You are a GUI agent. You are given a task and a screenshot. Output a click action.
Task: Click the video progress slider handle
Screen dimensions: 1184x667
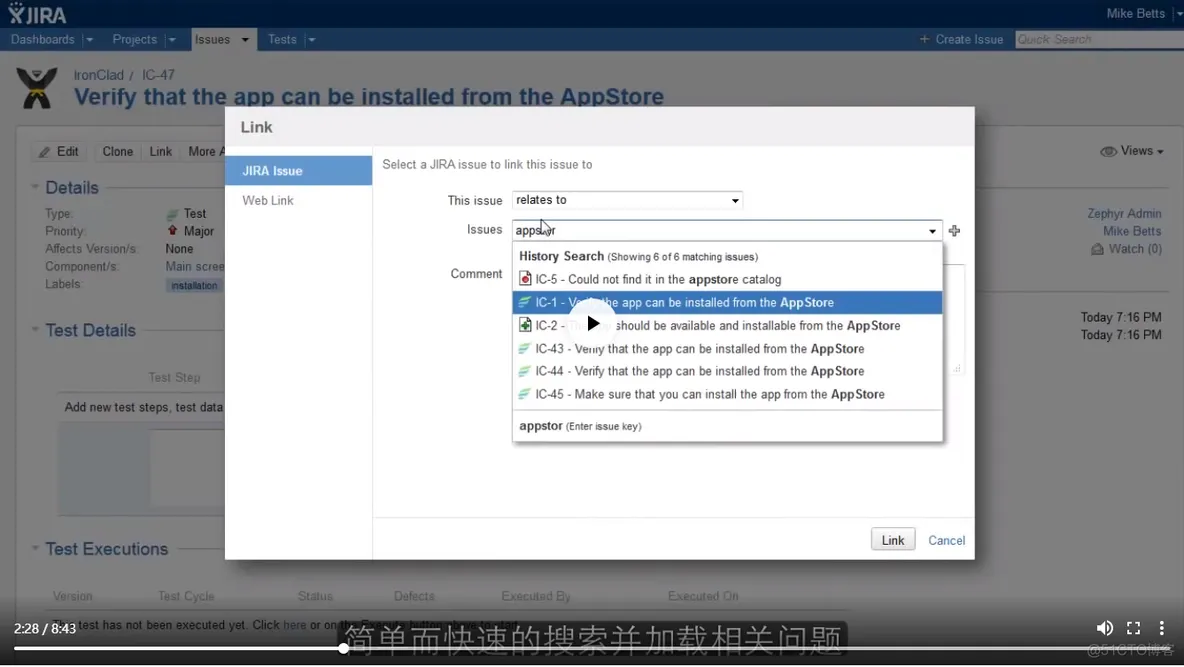pyautogui.click(x=344, y=648)
